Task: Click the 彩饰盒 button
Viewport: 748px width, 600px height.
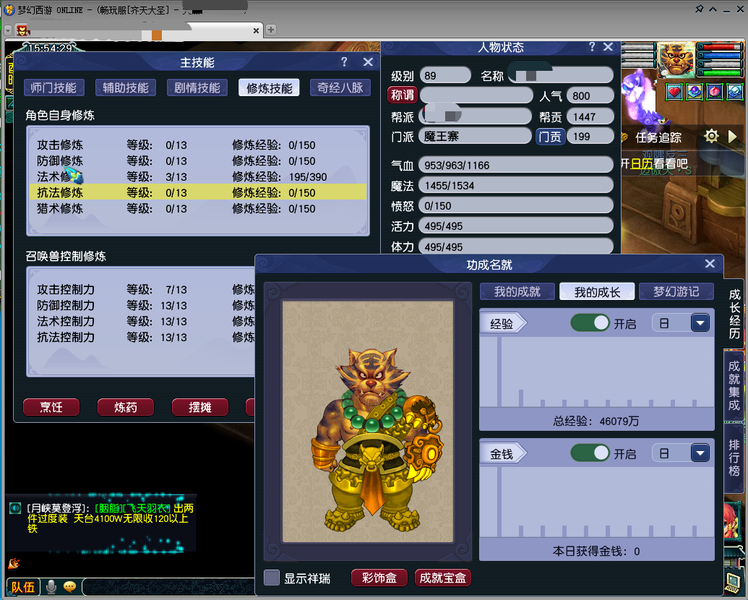Action: pos(378,577)
